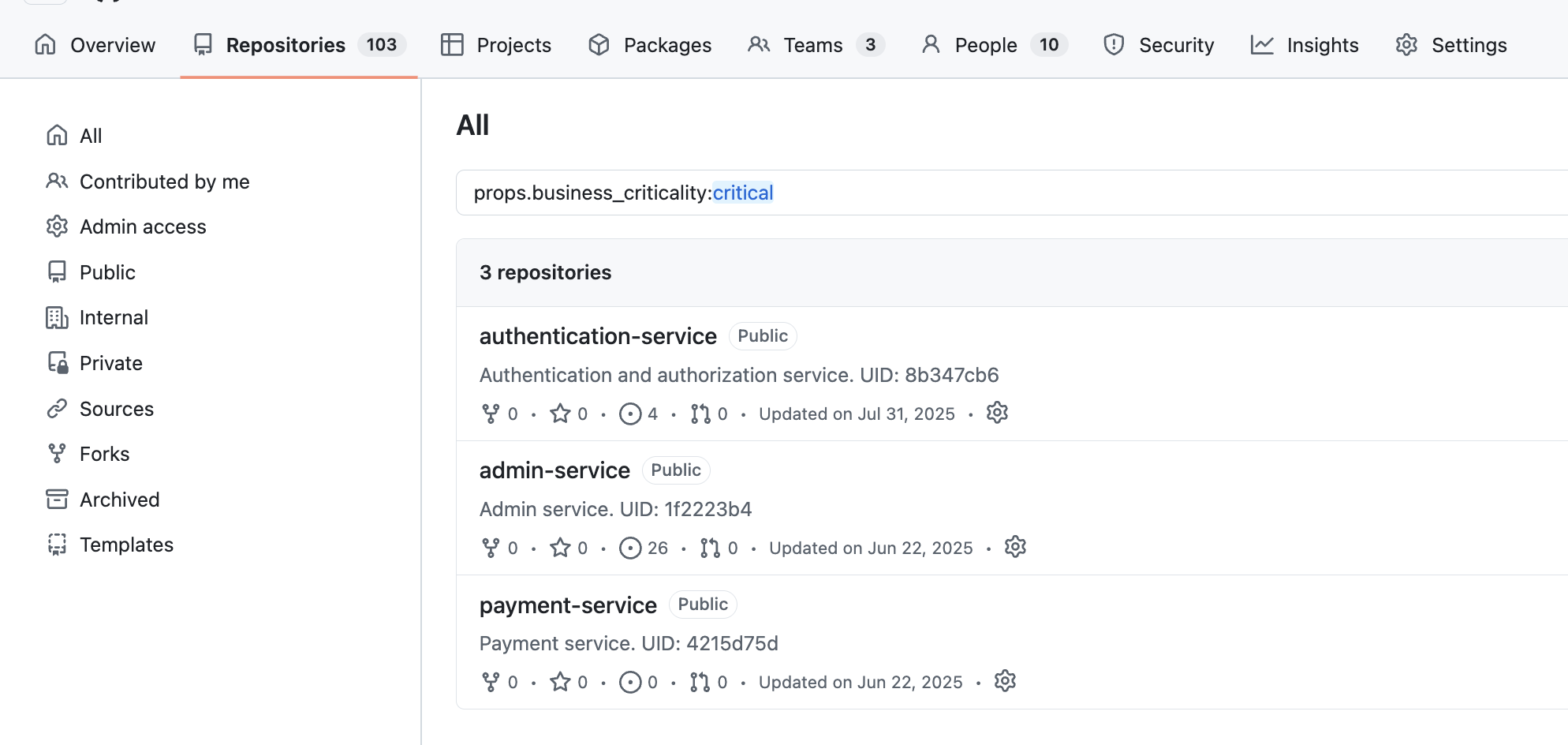The image size is (1568, 745).
Task: Select Private repositories filter
Action: (x=110, y=363)
